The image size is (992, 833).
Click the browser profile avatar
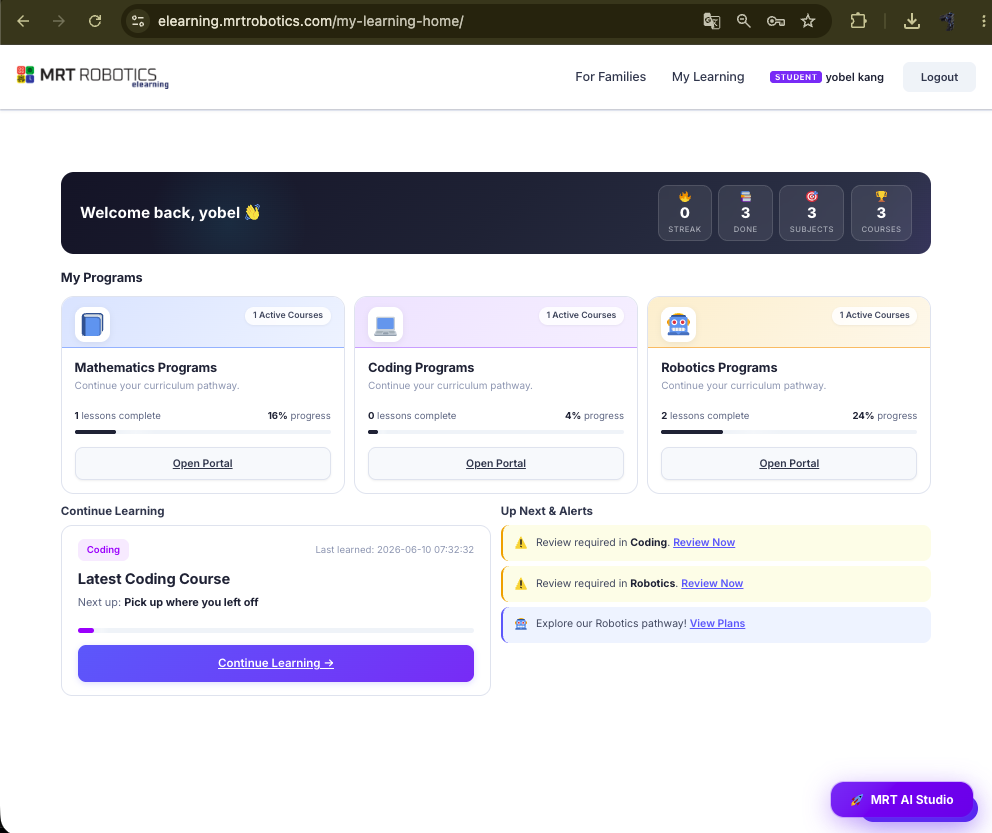[x=948, y=21]
